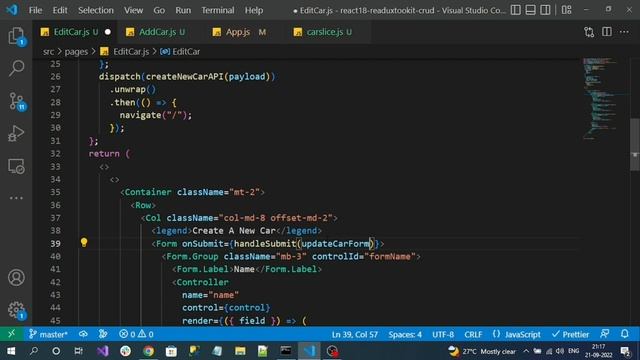Viewport: 640px width, 360px height.
Task: Click the status bar icon right of sync cloud
Action: [103, 334]
